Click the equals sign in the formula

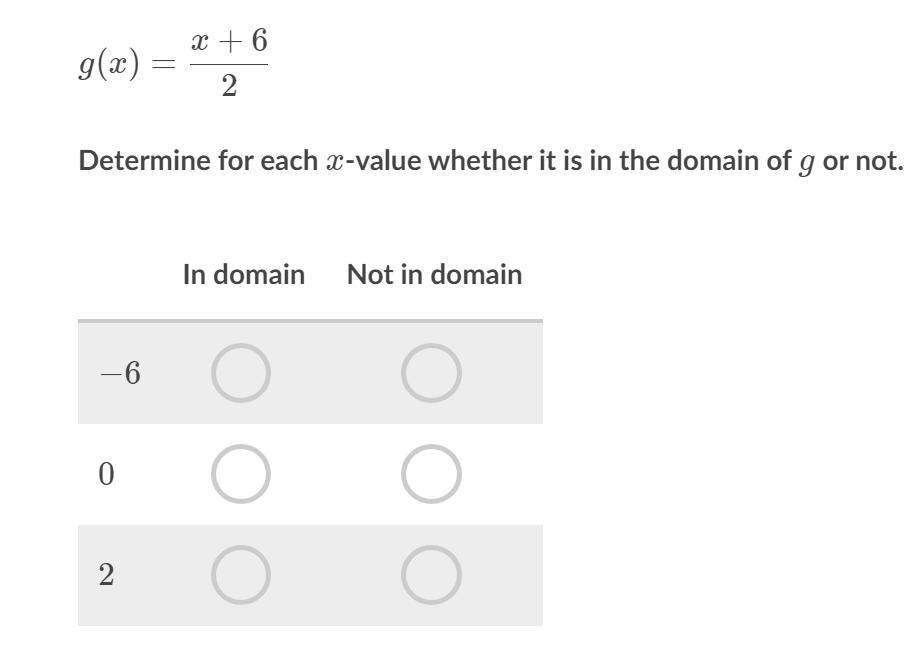pos(163,65)
